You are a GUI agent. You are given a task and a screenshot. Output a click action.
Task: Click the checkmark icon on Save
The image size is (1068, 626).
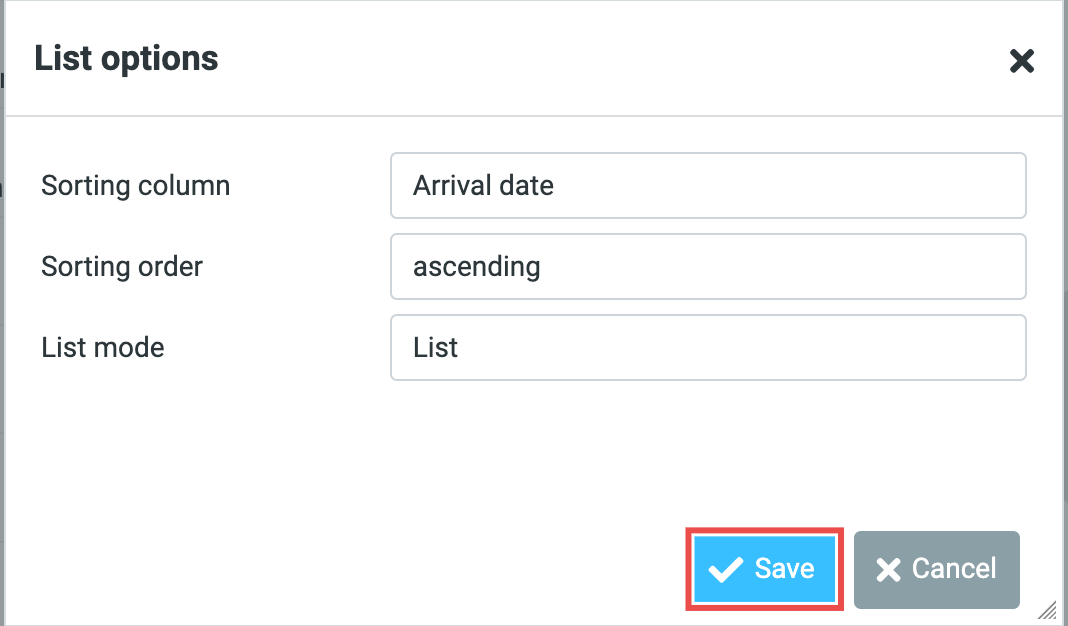point(725,570)
